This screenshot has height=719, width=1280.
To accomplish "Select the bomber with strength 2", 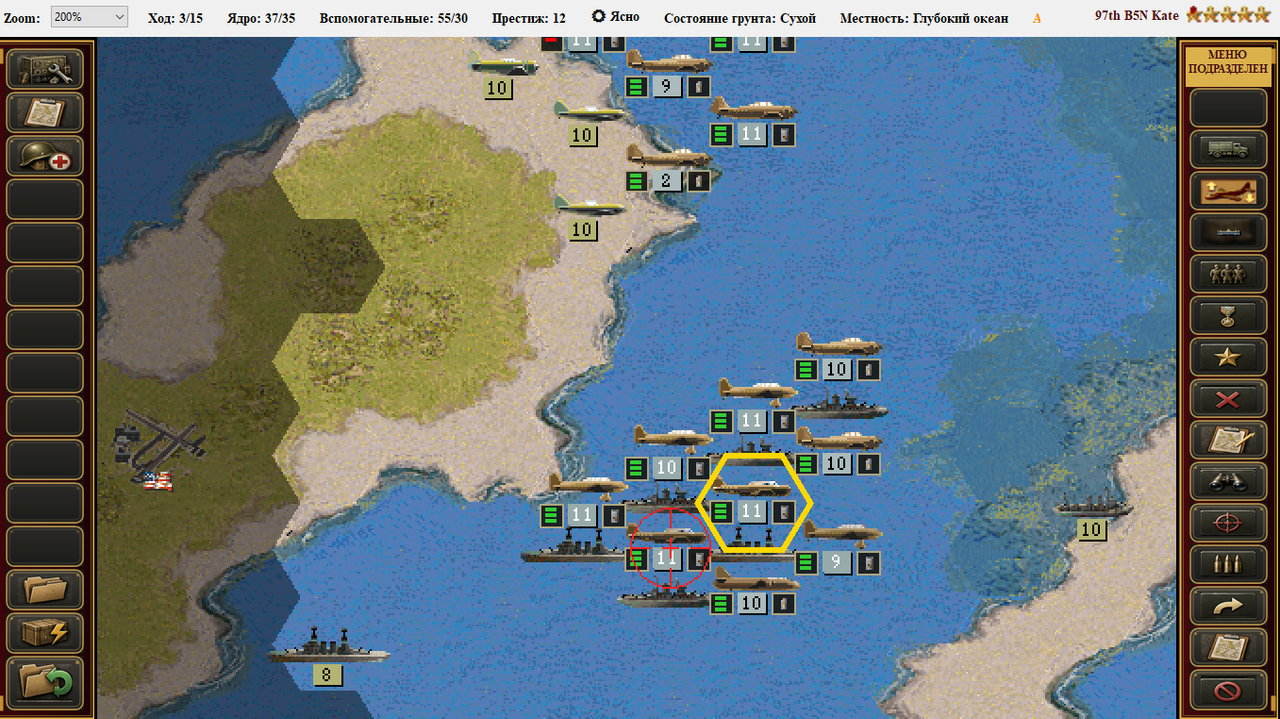I will pos(668,167).
